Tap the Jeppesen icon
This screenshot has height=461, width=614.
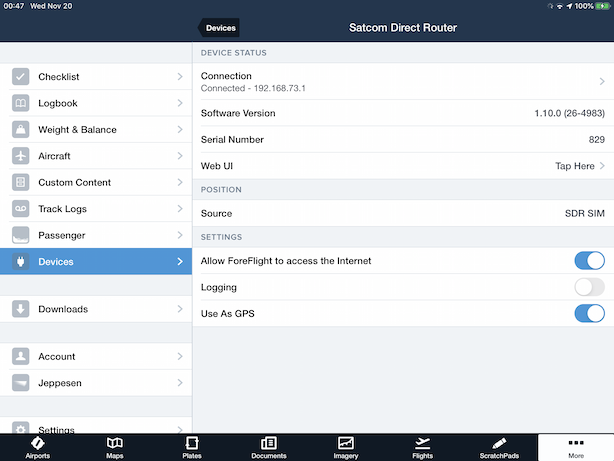coord(20,383)
